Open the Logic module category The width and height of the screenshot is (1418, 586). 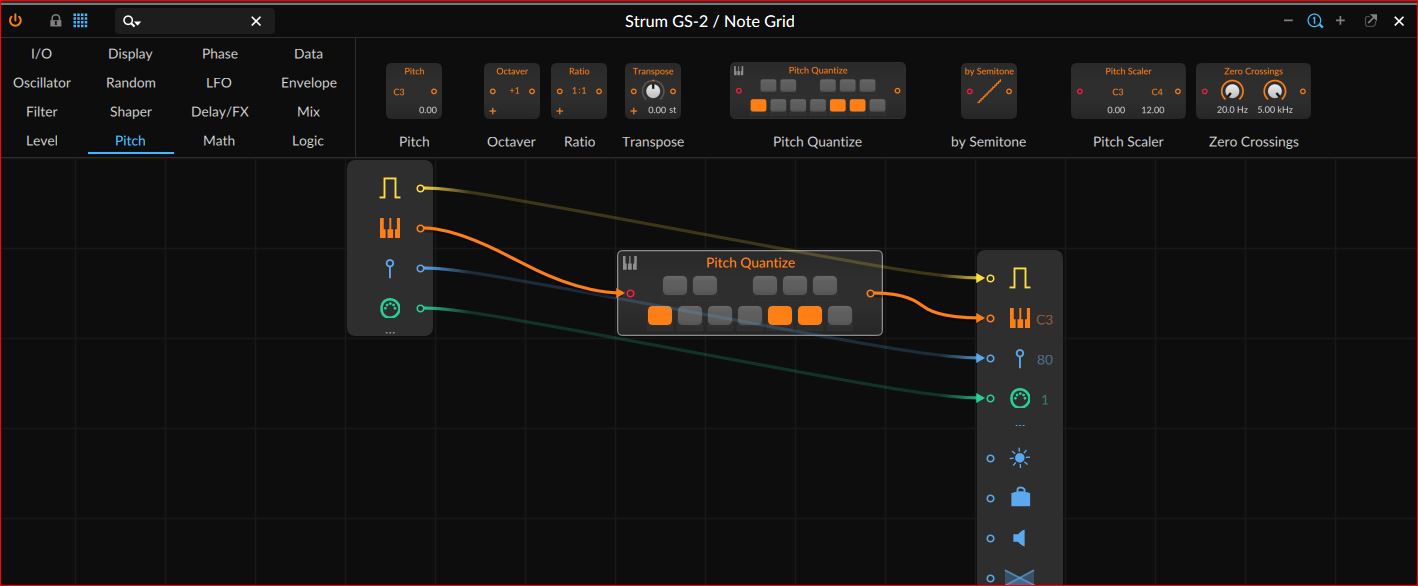(308, 141)
